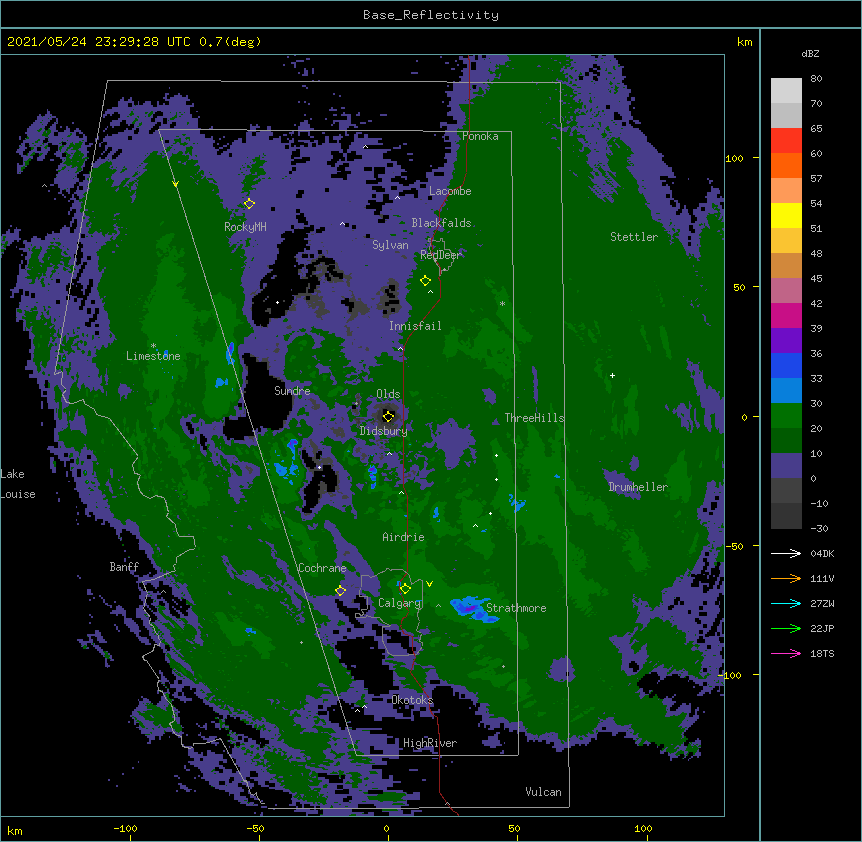
Task: Click the yellow station marker south of RedDeer
Action: tap(425, 281)
